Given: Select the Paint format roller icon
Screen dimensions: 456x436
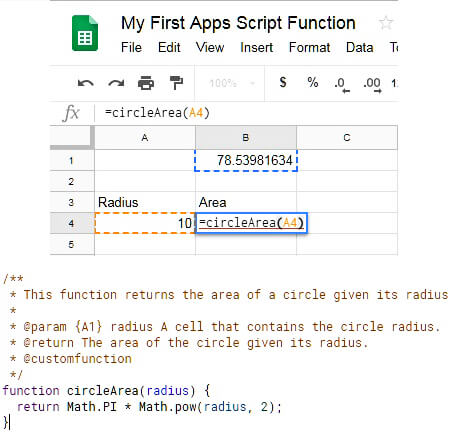Looking at the screenshot, I should pyautogui.click(x=176, y=83).
